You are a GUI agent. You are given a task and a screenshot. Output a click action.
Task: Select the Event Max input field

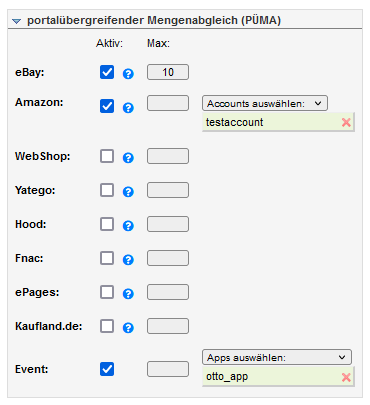click(168, 369)
